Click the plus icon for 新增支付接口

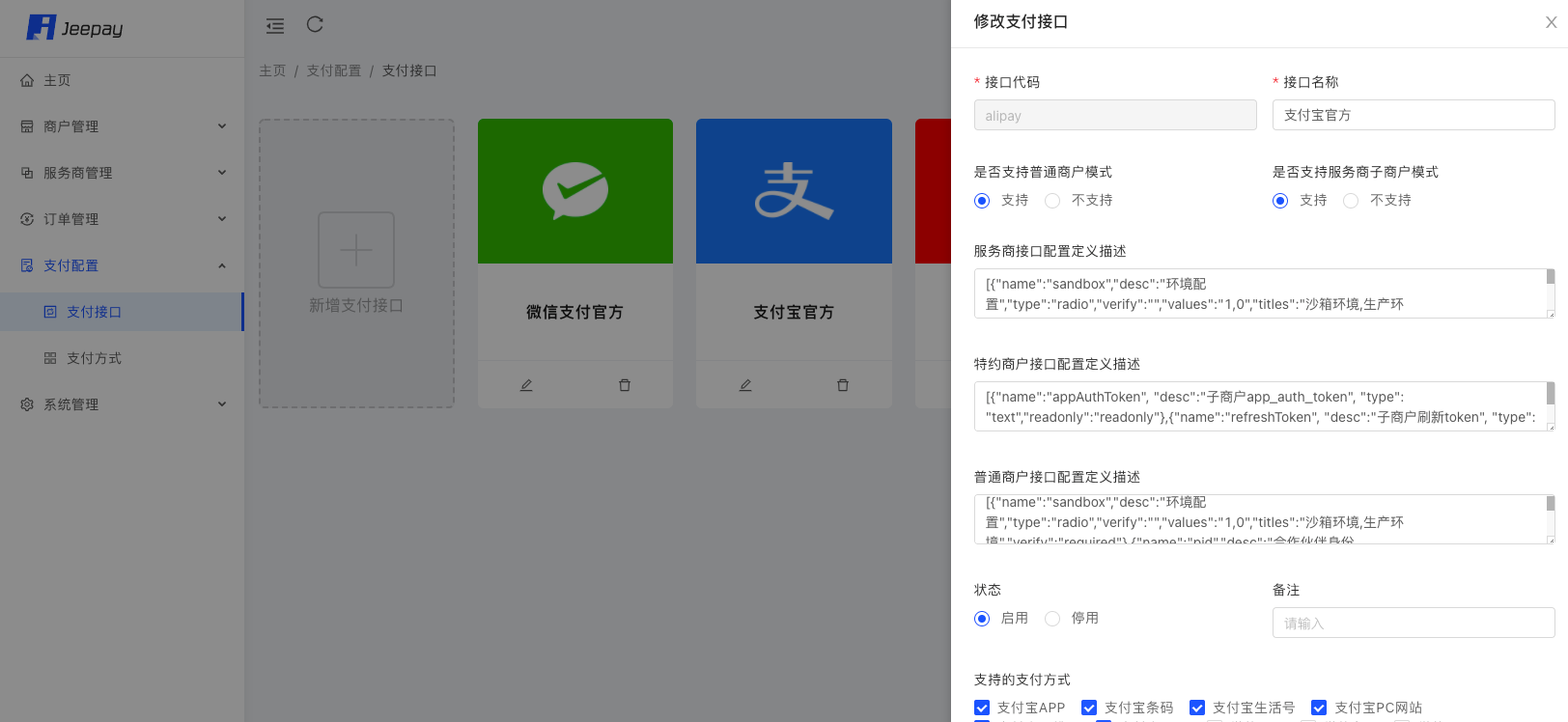[x=356, y=250]
